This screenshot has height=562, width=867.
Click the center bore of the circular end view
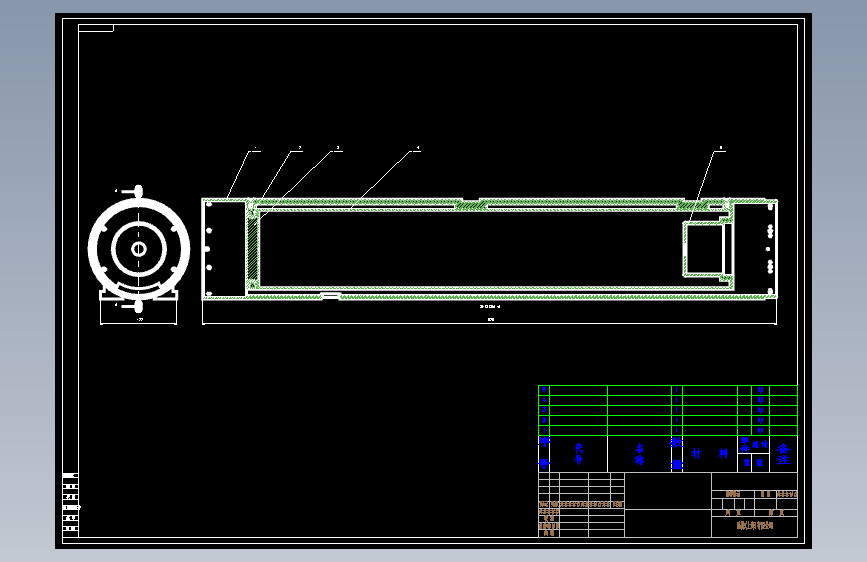(139, 249)
